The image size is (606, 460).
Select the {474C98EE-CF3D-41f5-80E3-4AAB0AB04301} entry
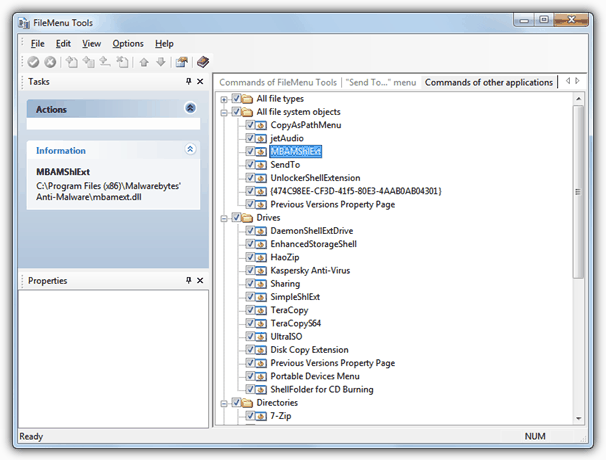(356, 191)
